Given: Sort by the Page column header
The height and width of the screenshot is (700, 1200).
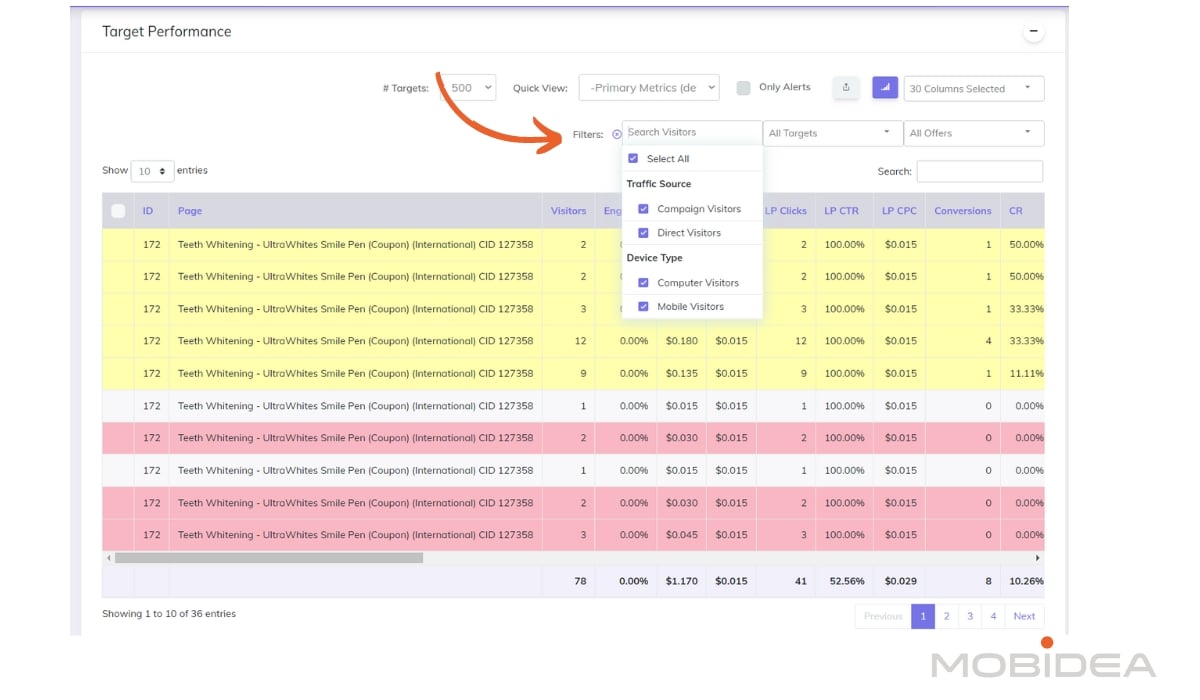Looking at the screenshot, I should pyautogui.click(x=355, y=211).
